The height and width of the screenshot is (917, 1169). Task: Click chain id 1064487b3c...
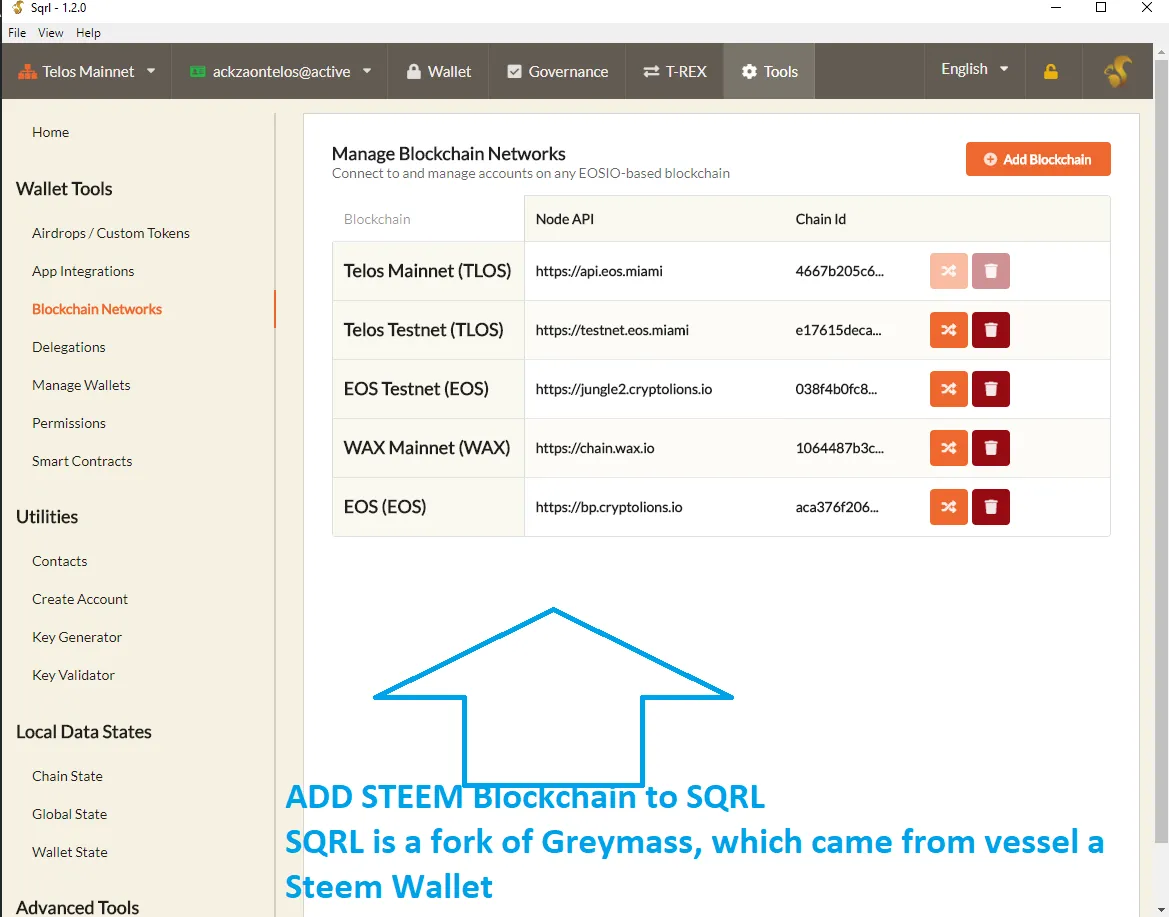point(839,447)
